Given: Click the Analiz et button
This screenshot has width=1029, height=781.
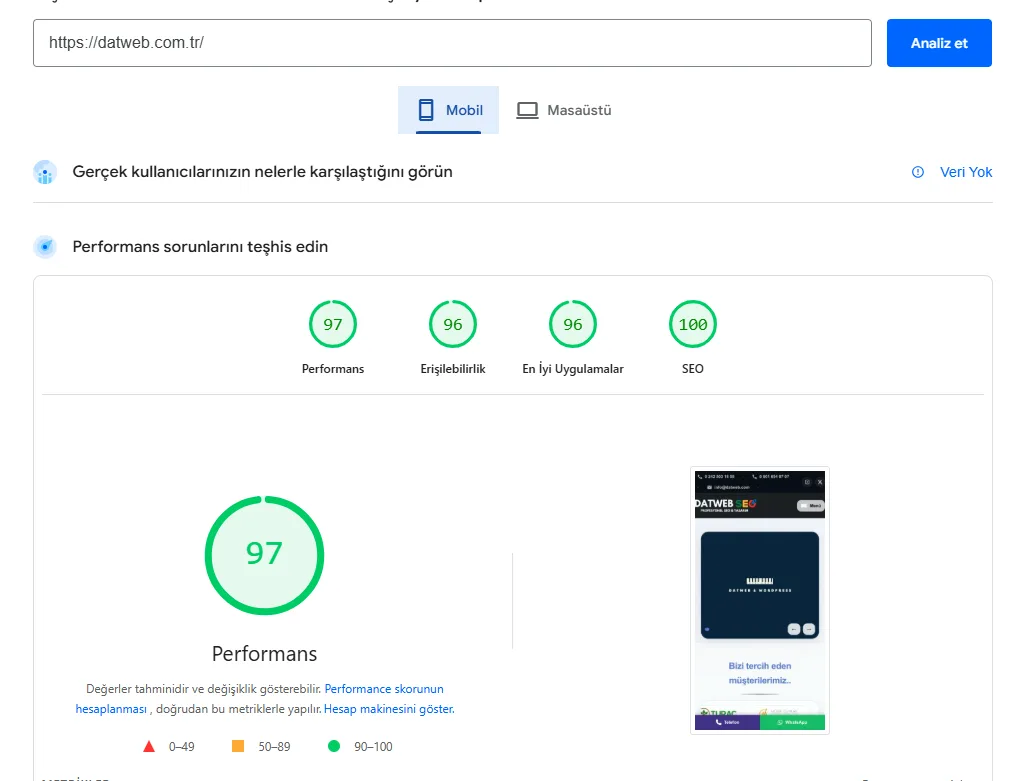Looking at the screenshot, I should [x=938, y=43].
